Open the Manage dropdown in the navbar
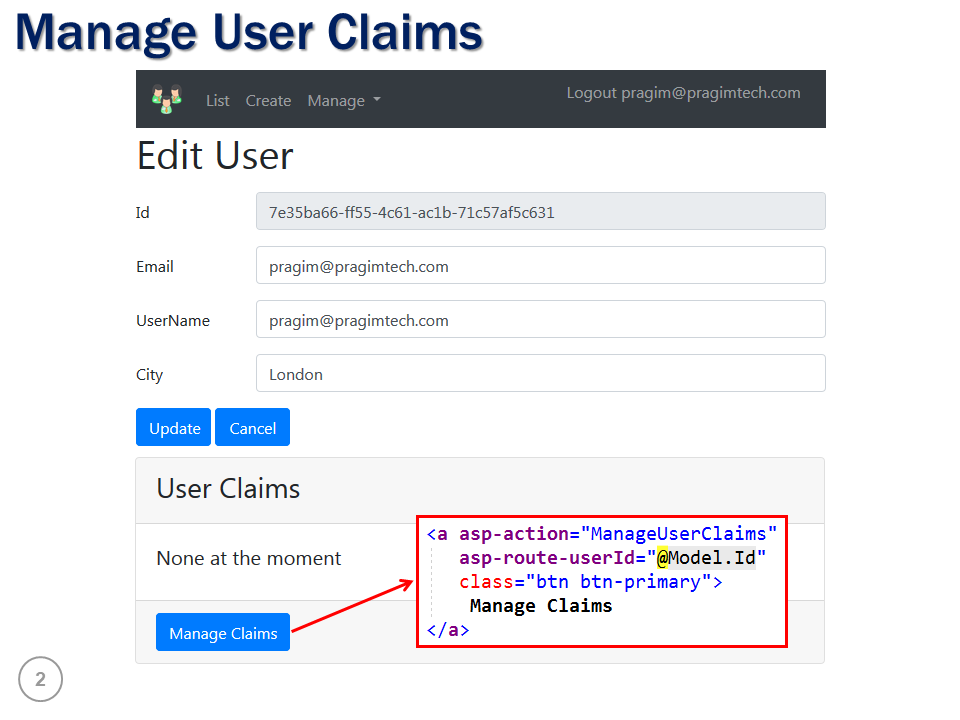 pyautogui.click(x=343, y=100)
